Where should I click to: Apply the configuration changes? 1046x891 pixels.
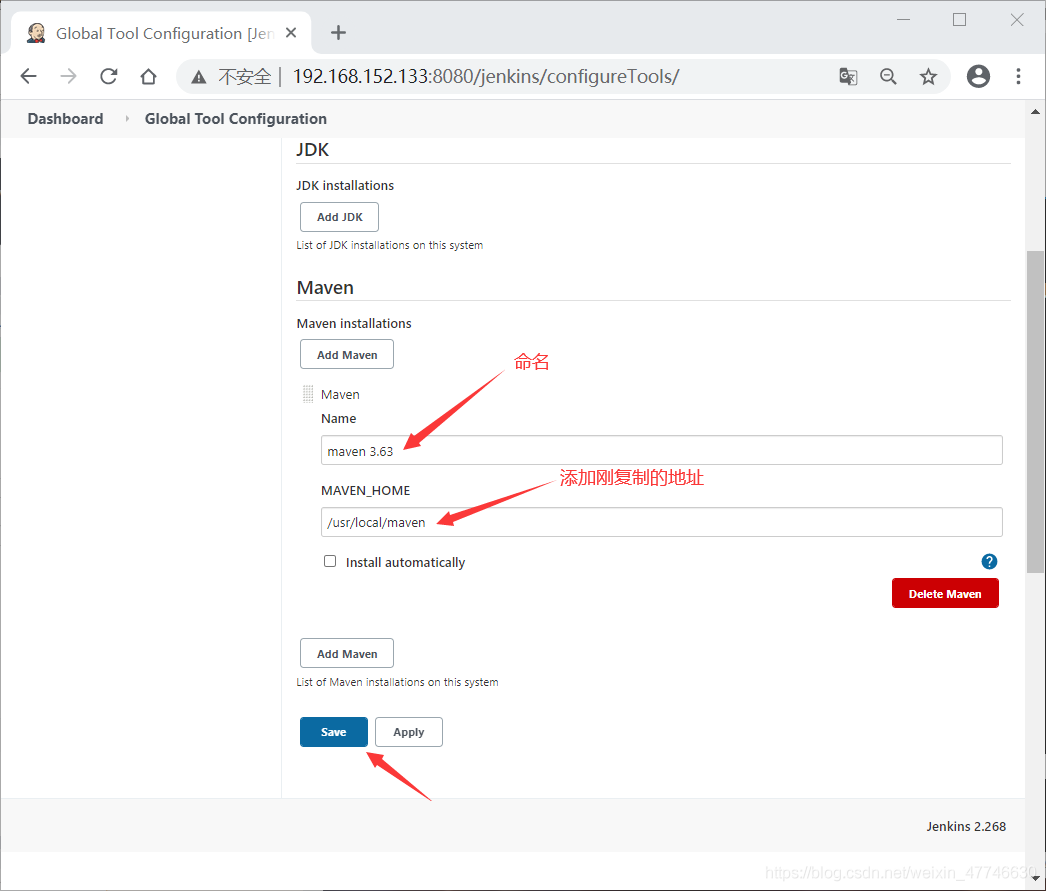408,732
